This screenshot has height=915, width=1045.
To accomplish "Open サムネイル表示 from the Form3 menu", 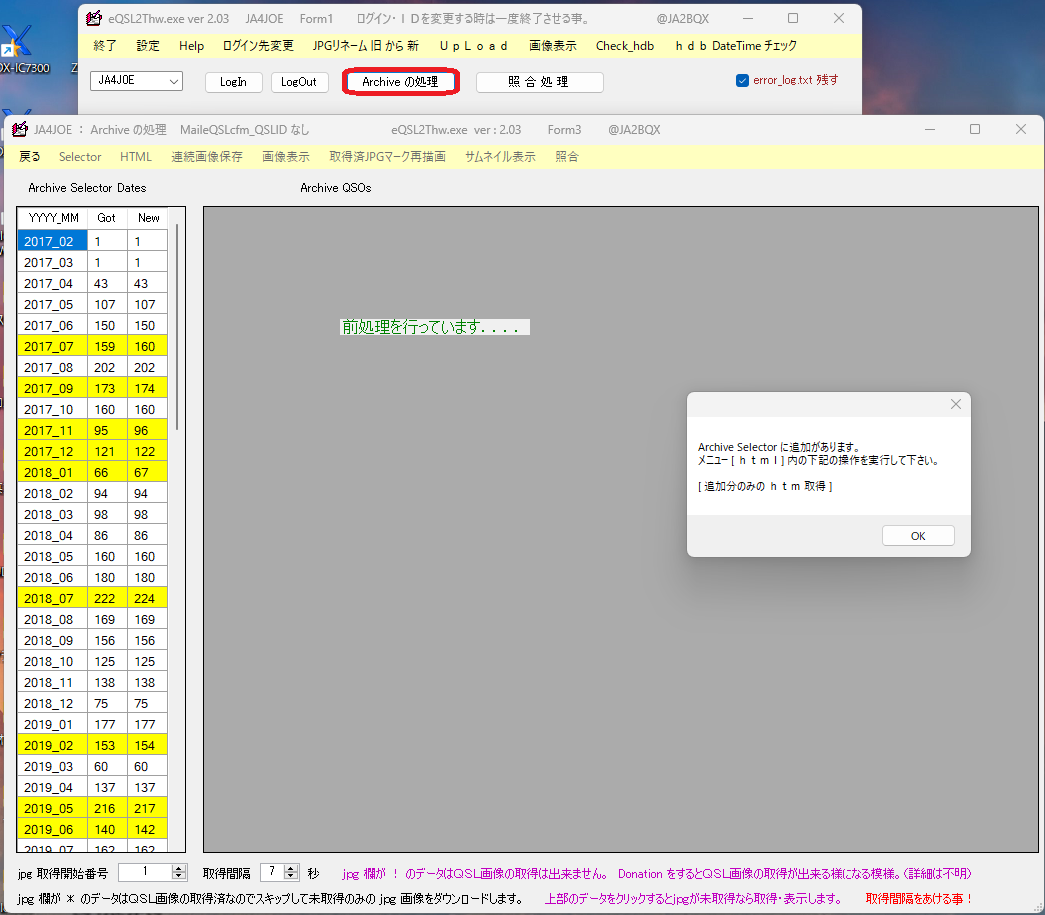I will click(500, 156).
